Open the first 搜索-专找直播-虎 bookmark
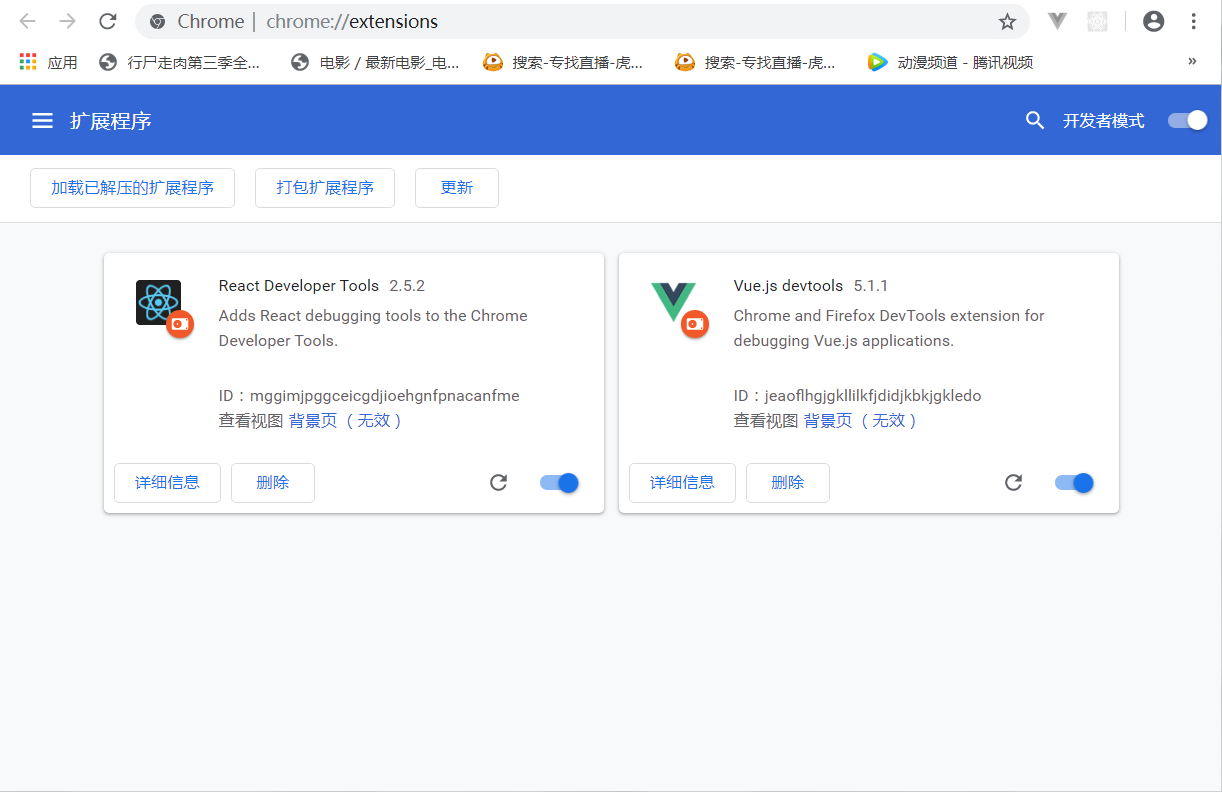Viewport: 1222px width, 792px height. [x=563, y=62]
